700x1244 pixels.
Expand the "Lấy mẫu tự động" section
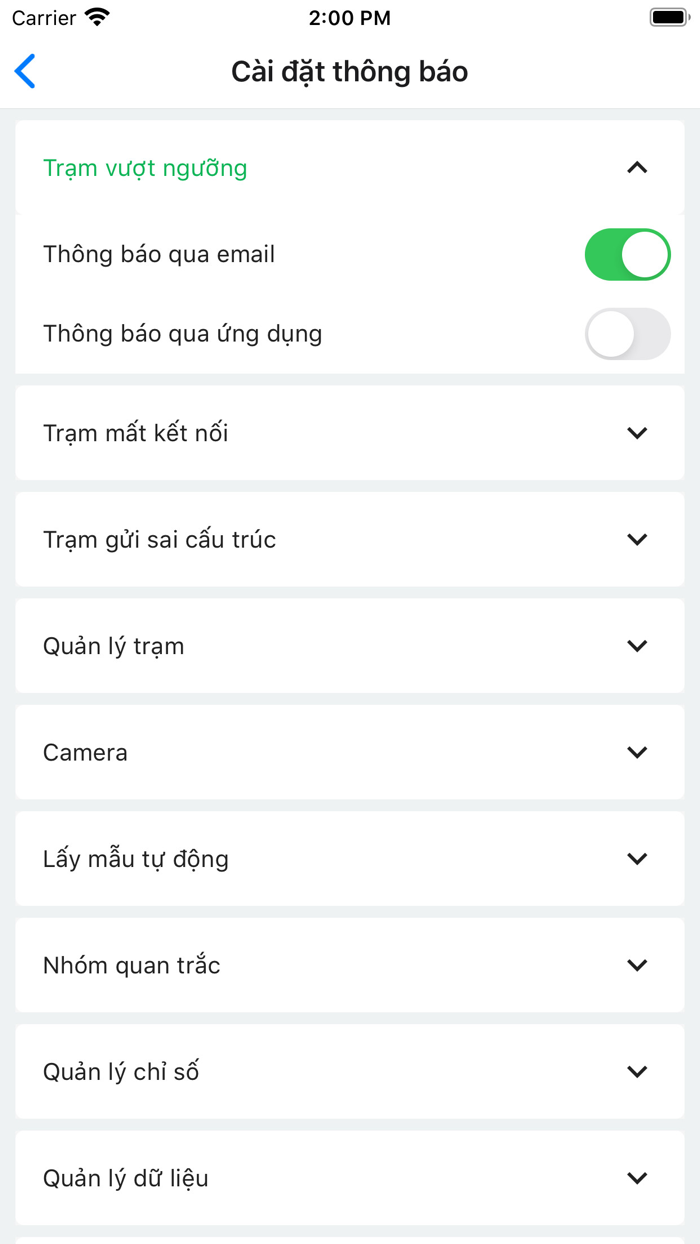pos(637,858)
